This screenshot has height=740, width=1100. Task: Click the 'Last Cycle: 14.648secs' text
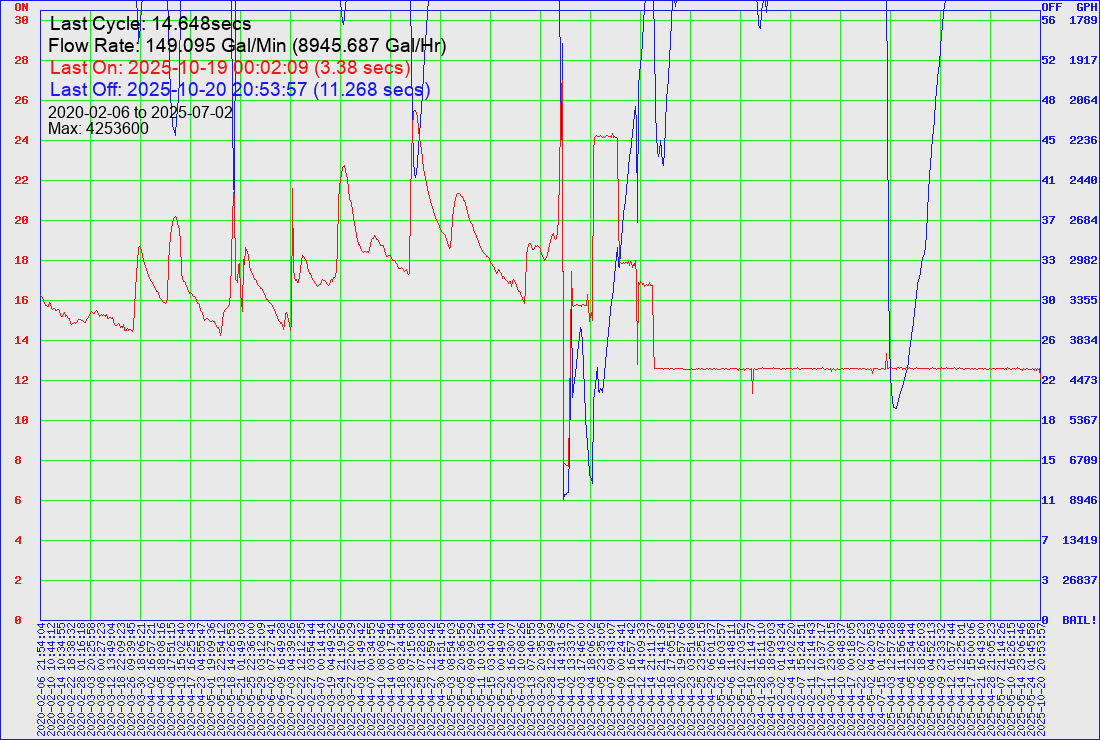(x=150, y=24)
